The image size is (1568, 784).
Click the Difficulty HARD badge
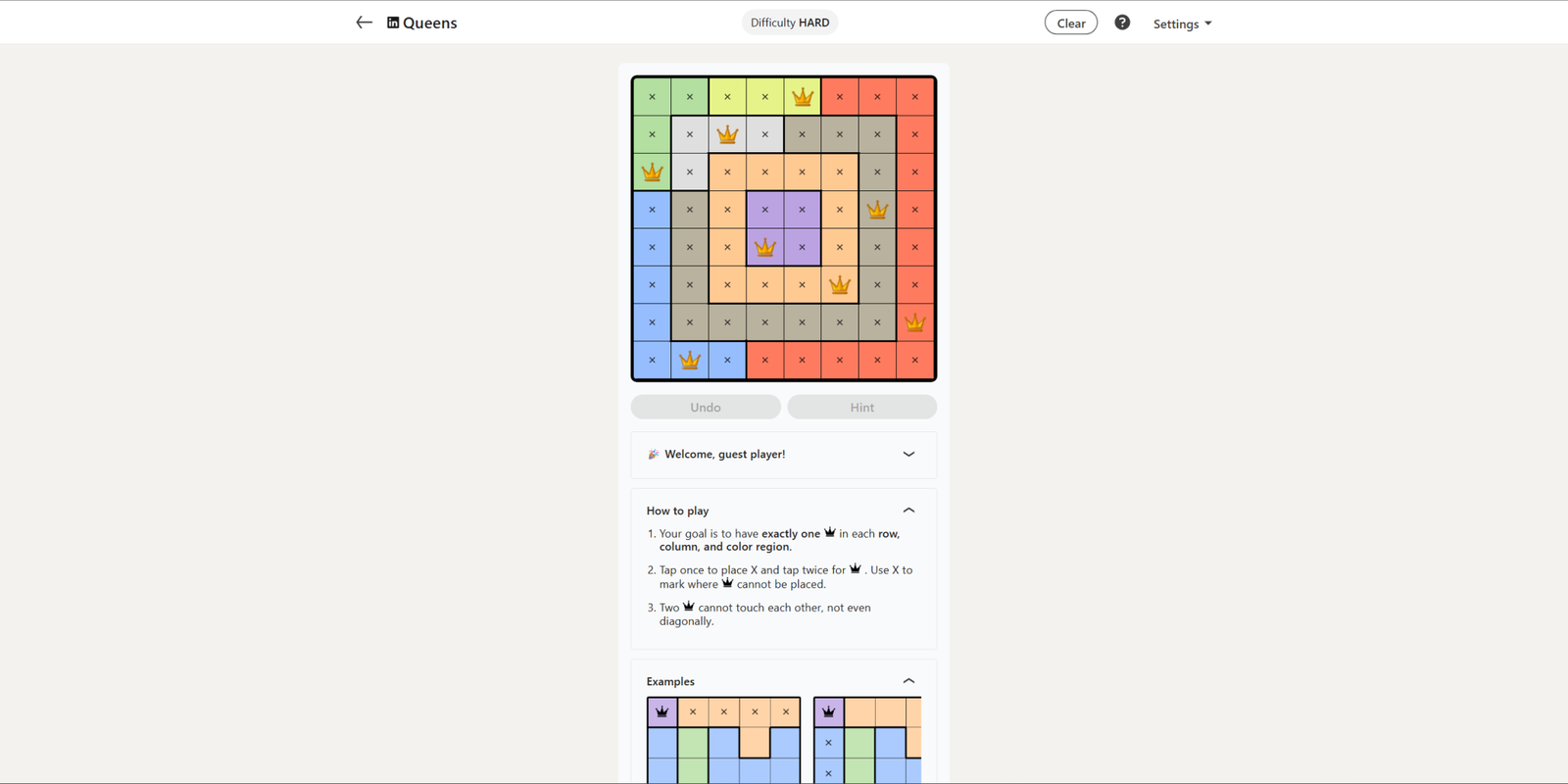pos(790,23)
